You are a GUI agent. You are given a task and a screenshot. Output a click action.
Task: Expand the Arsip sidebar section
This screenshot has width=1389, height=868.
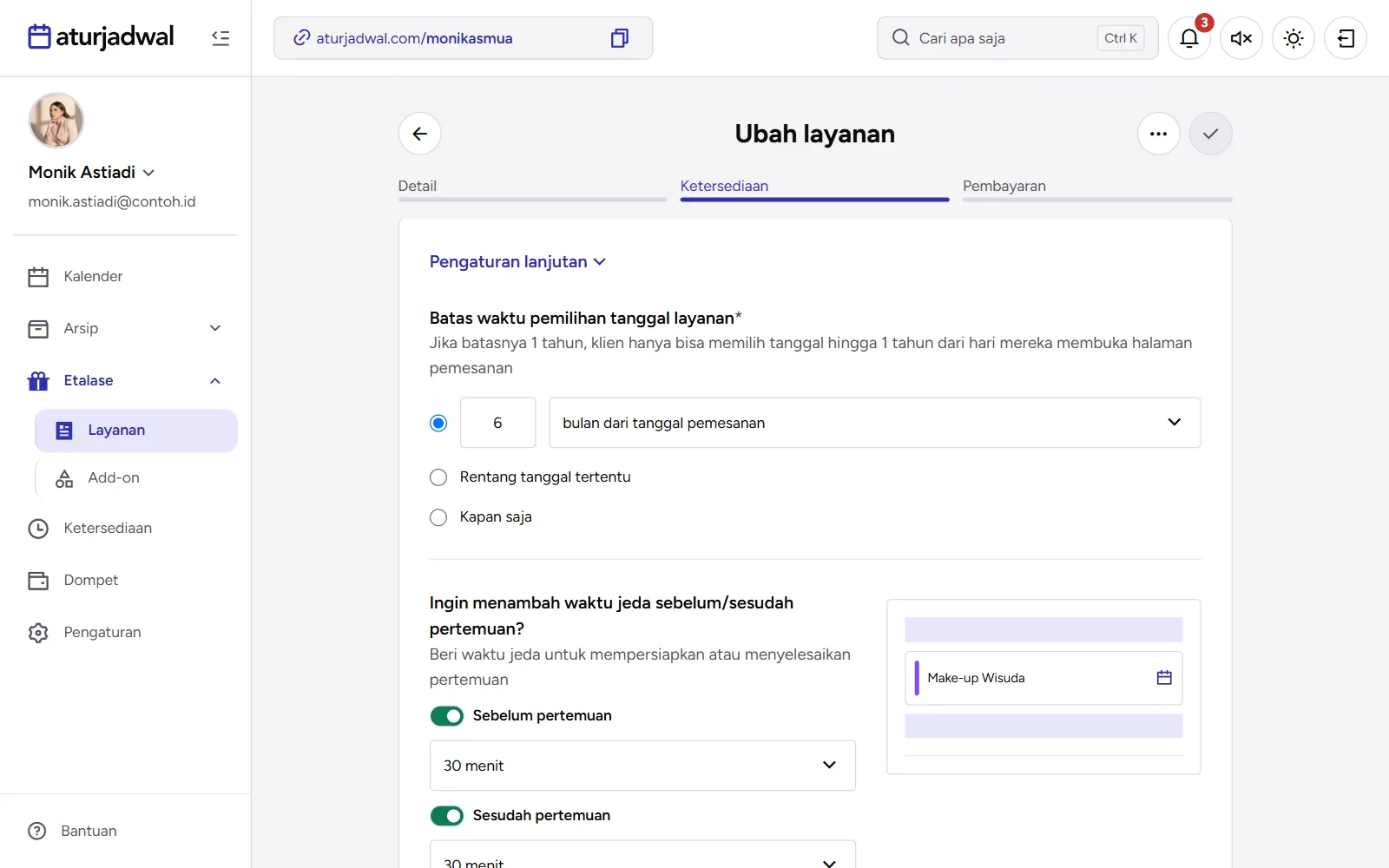click(x=126, y=329)
